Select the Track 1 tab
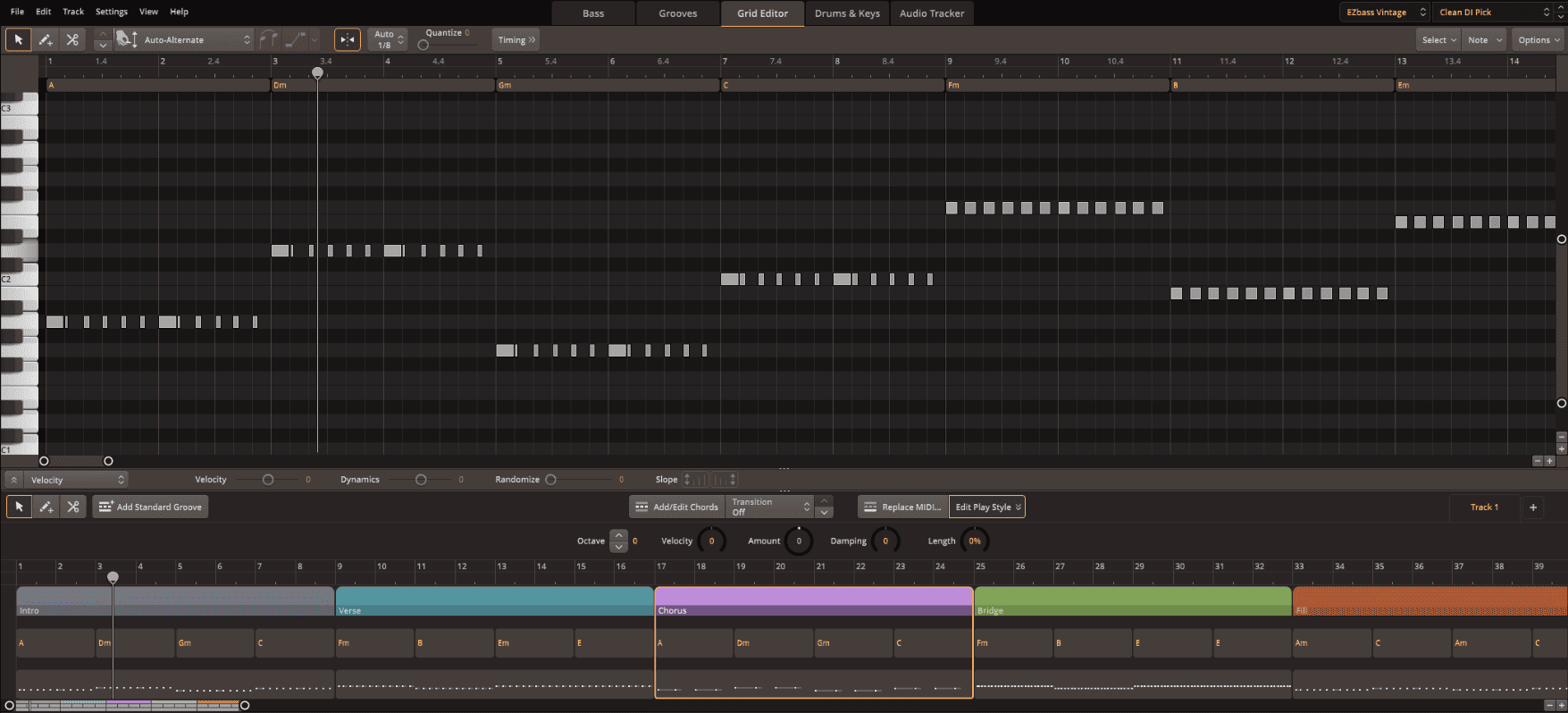The image size is (1568, 713). (1484, 507)
